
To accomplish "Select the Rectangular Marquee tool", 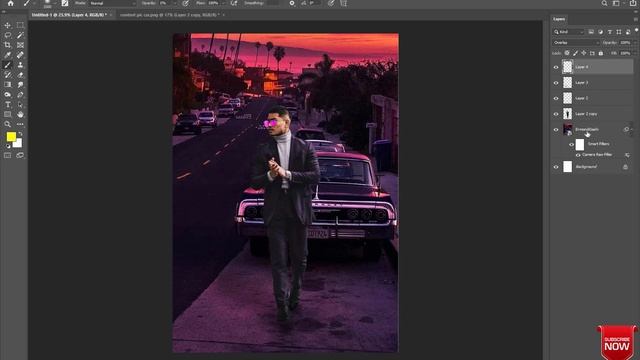I will 20,25.
